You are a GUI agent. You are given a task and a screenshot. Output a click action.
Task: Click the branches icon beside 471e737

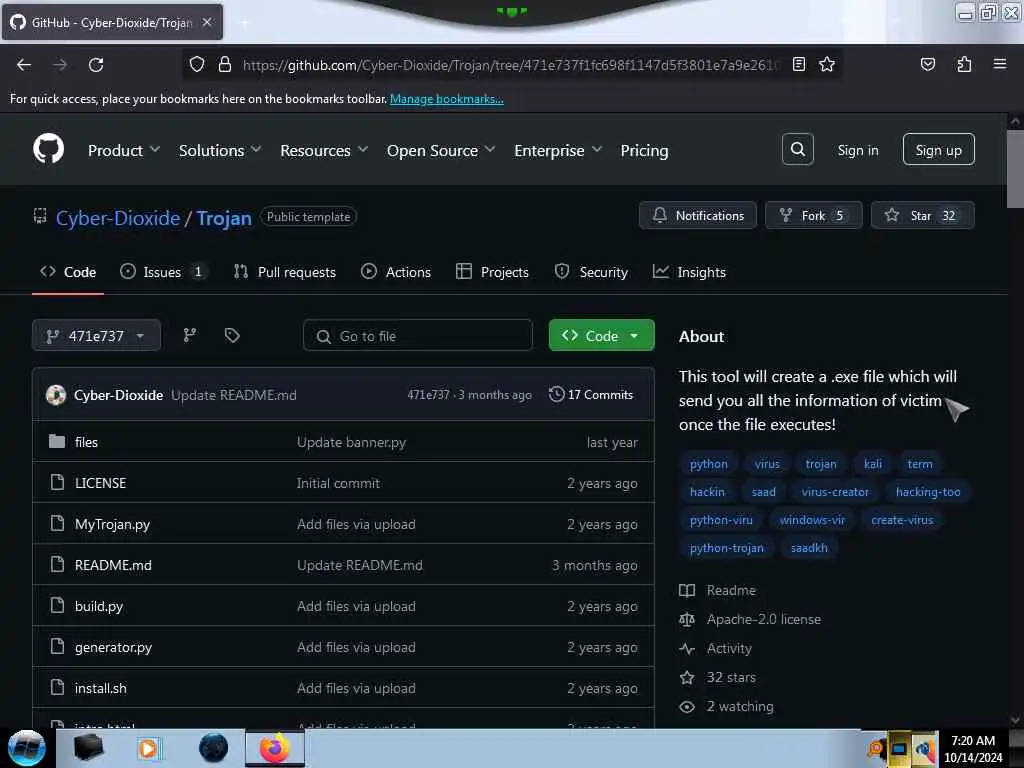pos(189,335)
